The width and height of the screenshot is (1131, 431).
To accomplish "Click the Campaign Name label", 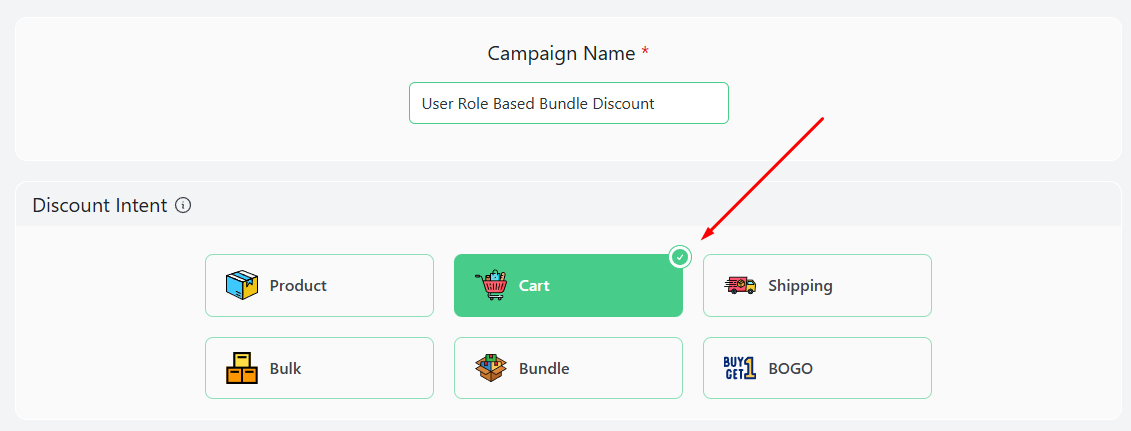I will tap(561, 53).
